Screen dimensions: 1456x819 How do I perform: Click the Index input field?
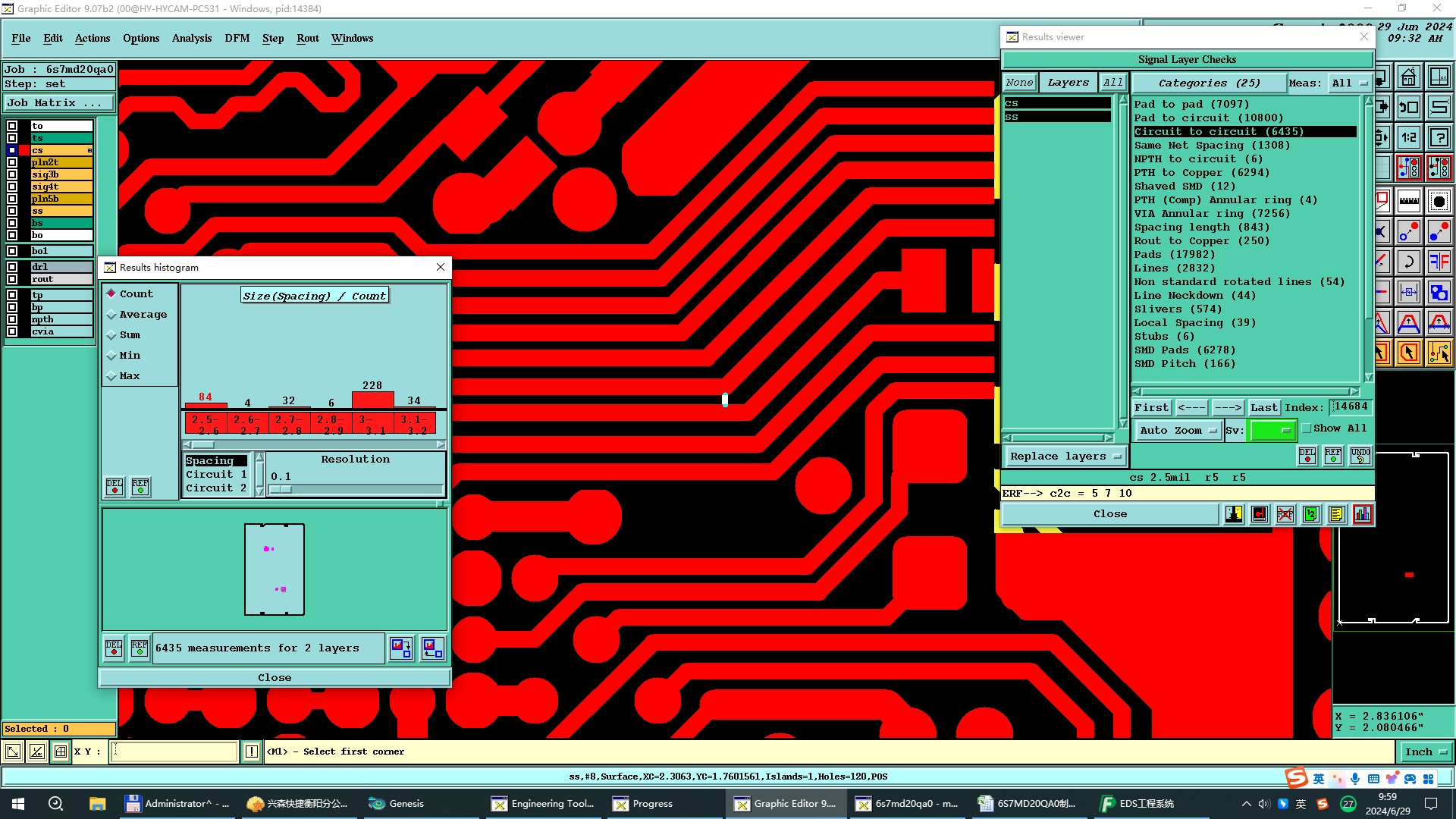point(1351,406)
